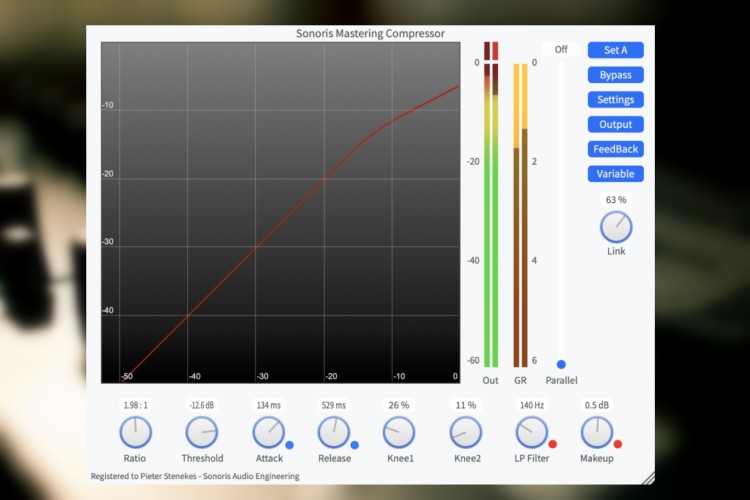
Task: Click the clip indicator above Out meter
Action: point(491,51)
